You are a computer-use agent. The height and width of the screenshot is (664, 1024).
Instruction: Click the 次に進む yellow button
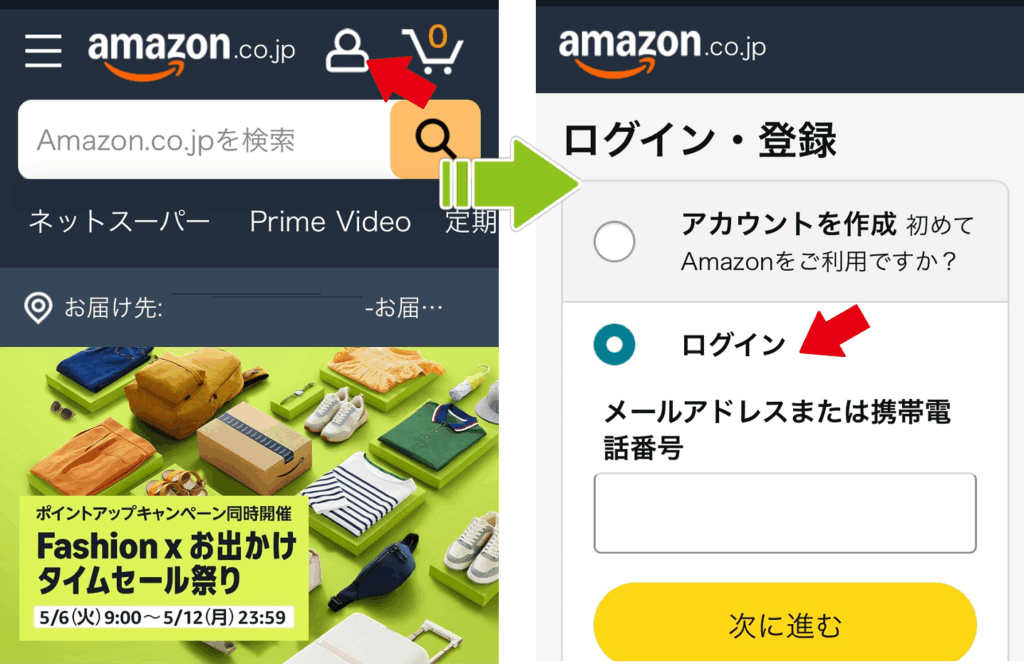click(x=785, y=624)
